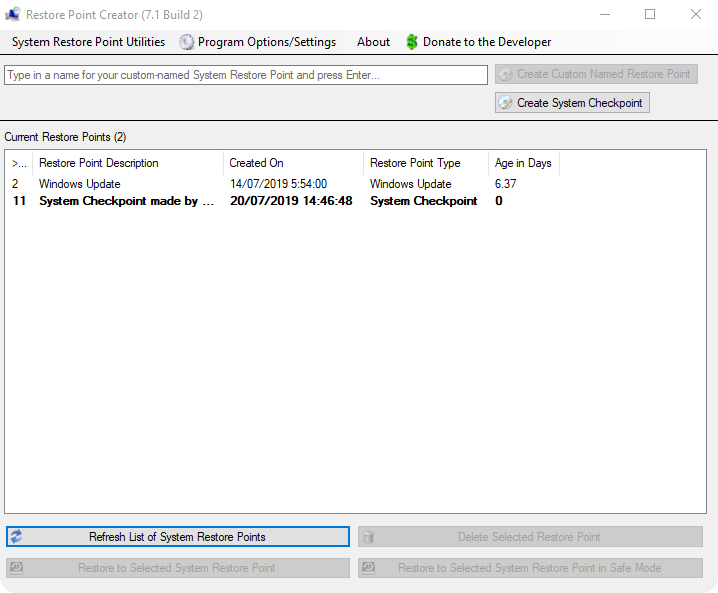The height and width of the screenshot is (593, 718).
Task: Sort list by Age in Days column header
Action: [523, 163]
